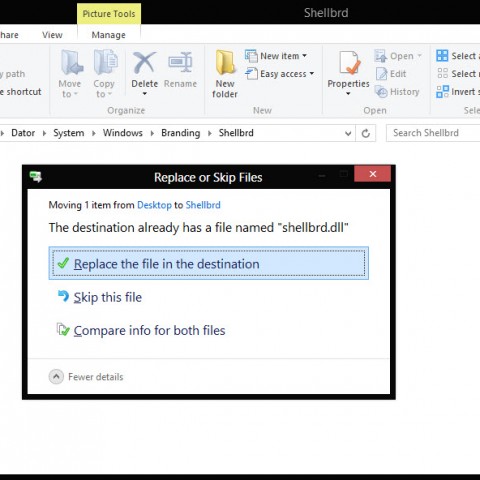Click the Move to folder icon
480x480 pixels.
[x=72, y=62]
